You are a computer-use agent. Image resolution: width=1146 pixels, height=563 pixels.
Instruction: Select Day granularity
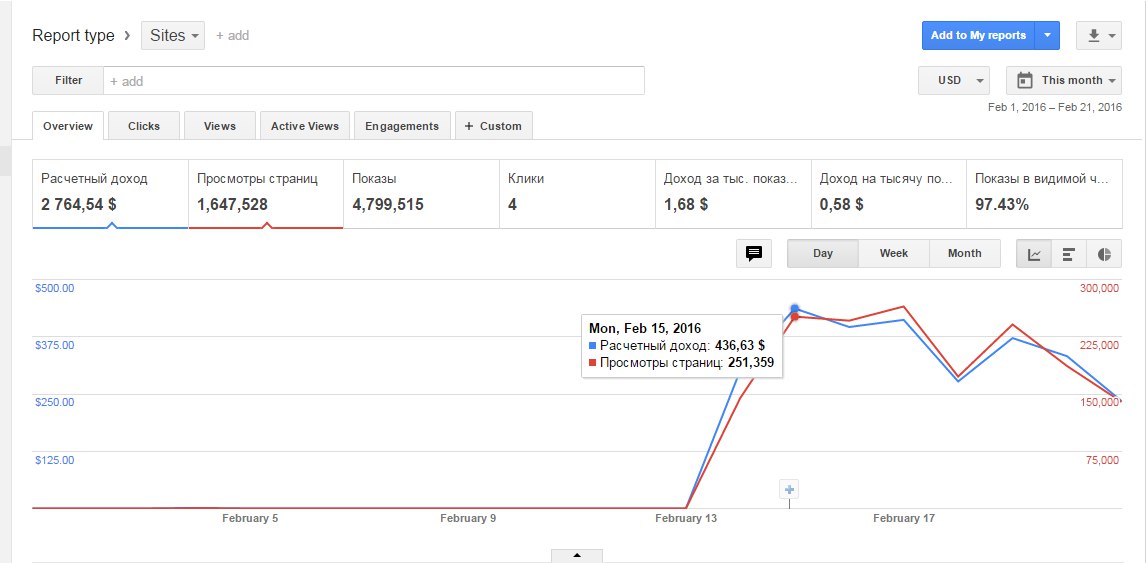tap(822, 254)
